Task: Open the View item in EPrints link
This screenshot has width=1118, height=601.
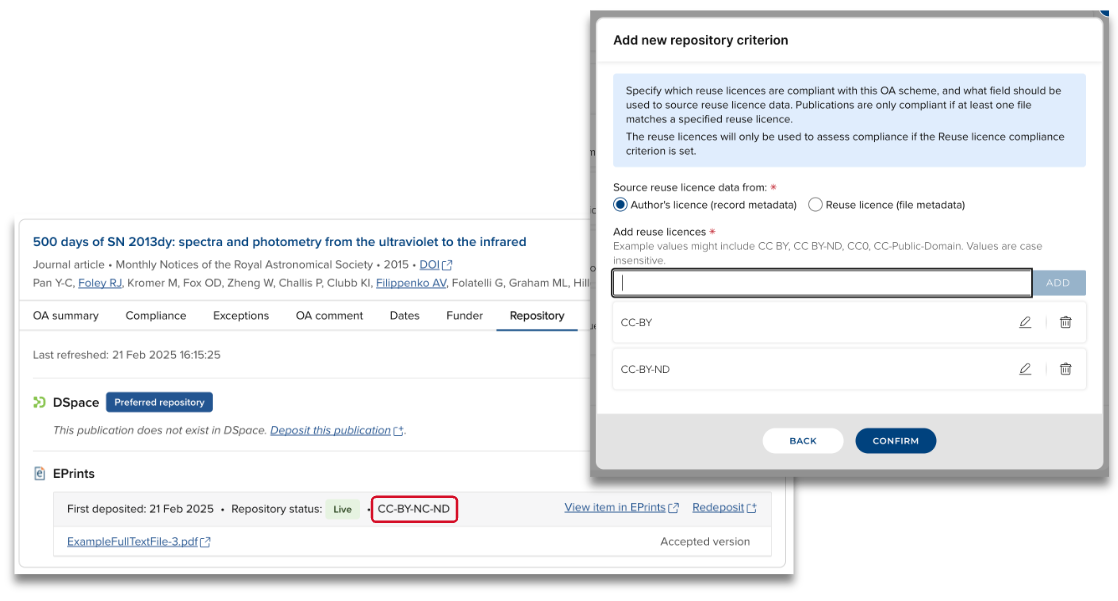Action: tap(615, 508)
